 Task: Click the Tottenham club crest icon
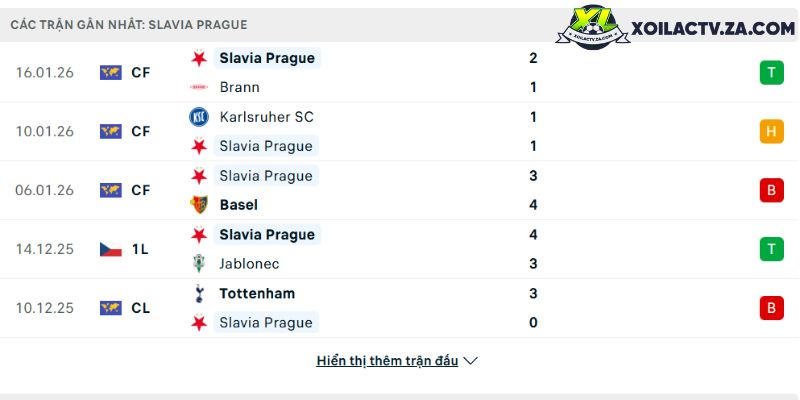click(198, 294)
